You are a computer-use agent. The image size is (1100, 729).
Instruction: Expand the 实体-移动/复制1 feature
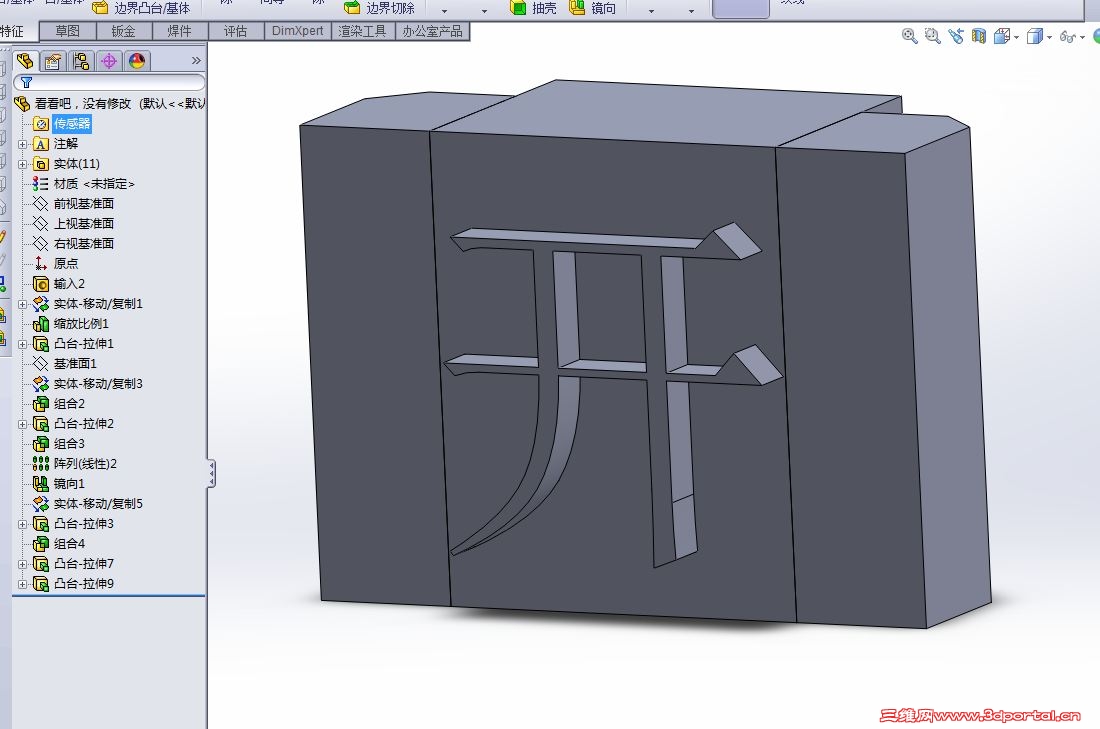[22, 304]
